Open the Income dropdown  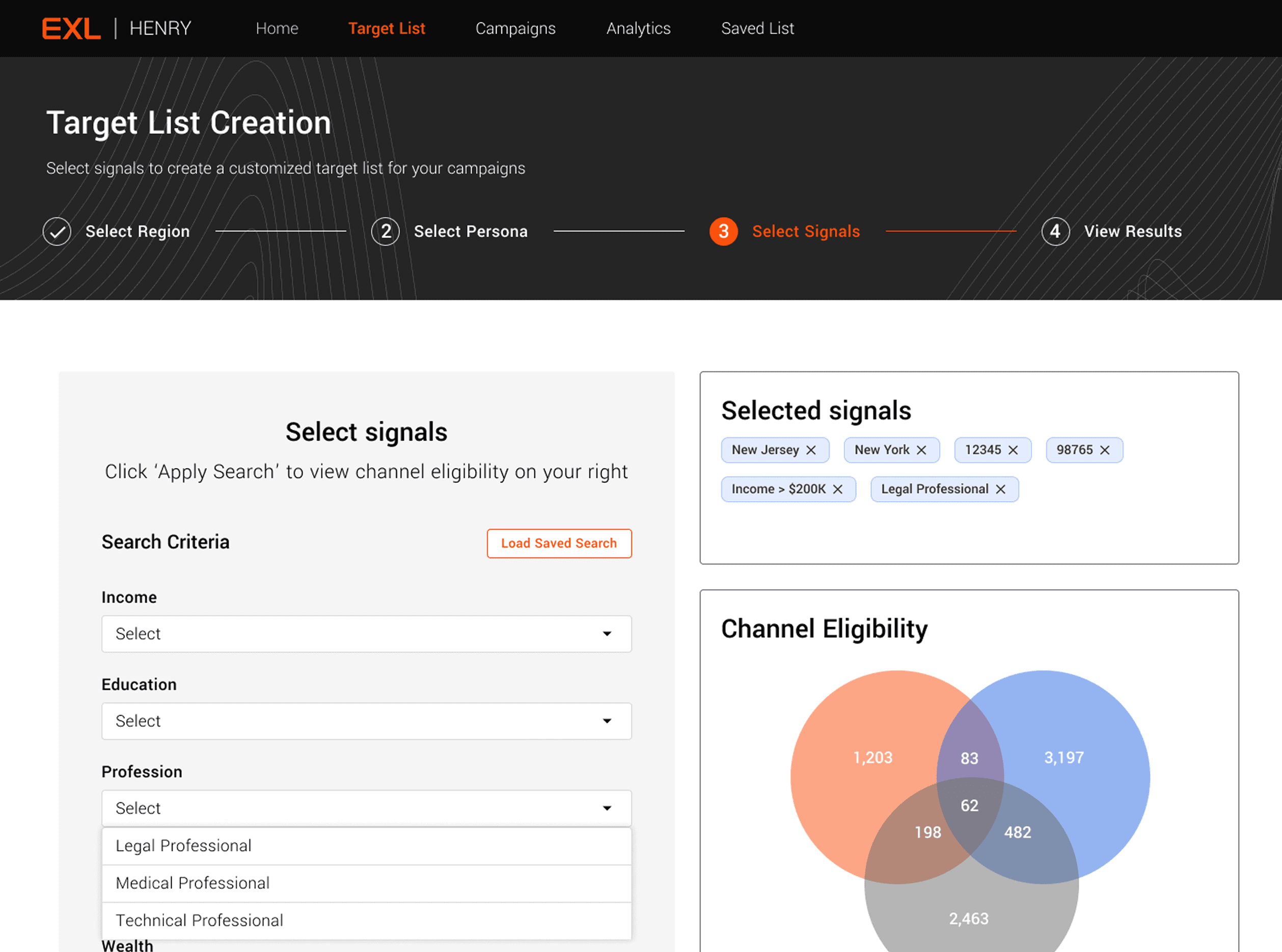(366, 634)
